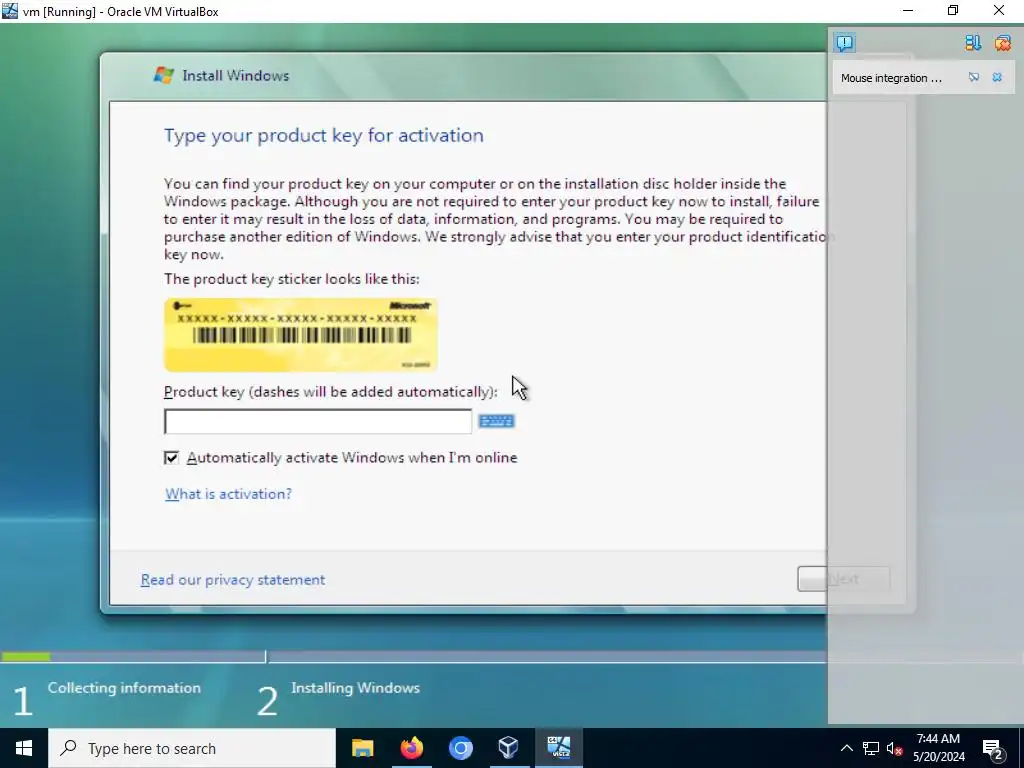Image resolution: width=1024 pixels, height=768 pixels.
Task: Open the Chromium browser taskbar icon
Action: click(460, 748)
